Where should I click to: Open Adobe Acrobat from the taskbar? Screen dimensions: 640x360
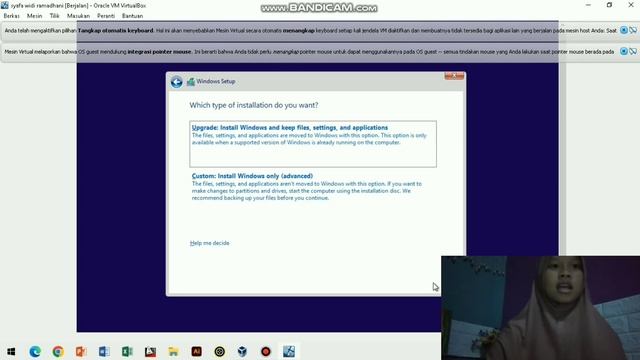click(150, 351)
